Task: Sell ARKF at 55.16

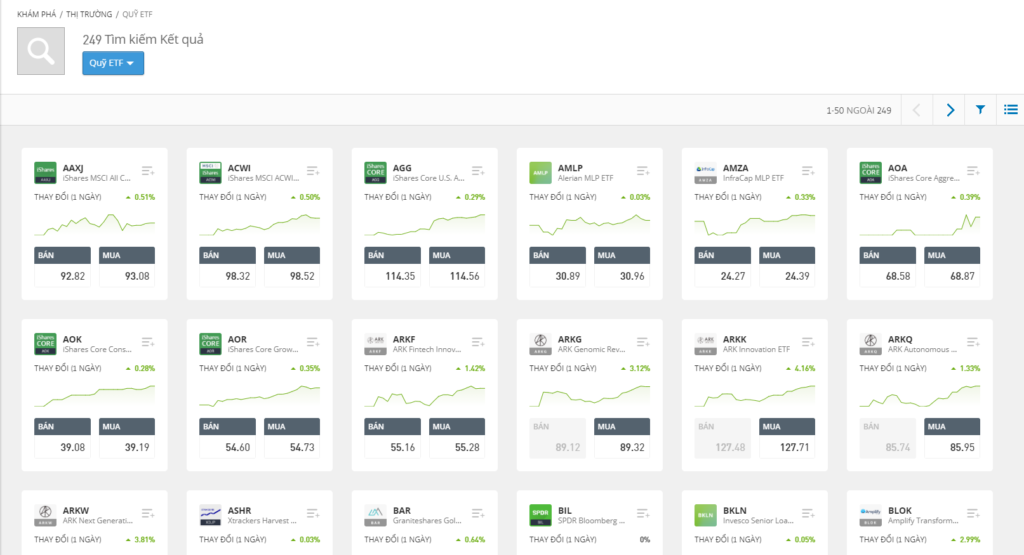Action: pos(392,438)
